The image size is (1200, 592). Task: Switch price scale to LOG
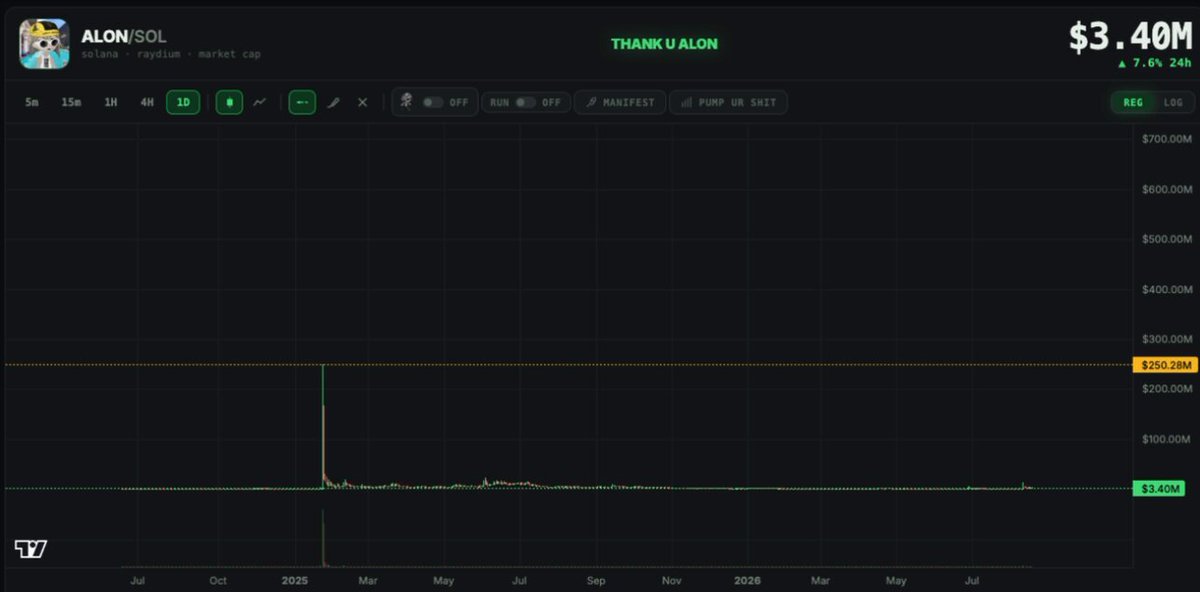pyautogui.click(x=1173, y=102)
